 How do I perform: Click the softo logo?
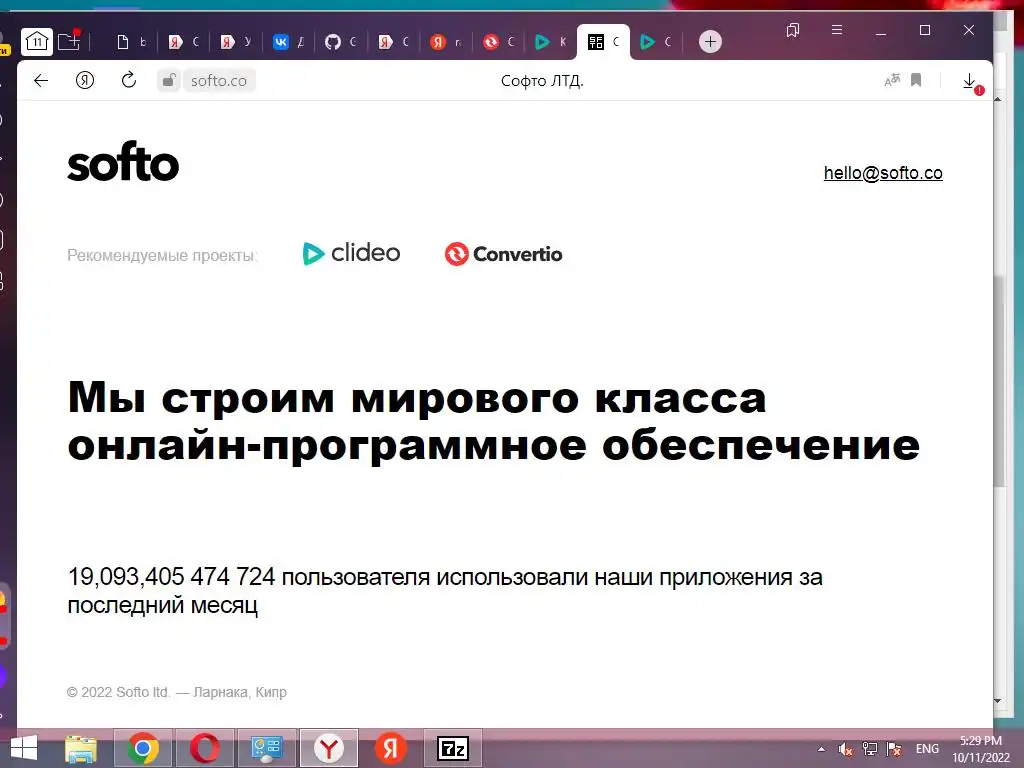coord(123,162)
